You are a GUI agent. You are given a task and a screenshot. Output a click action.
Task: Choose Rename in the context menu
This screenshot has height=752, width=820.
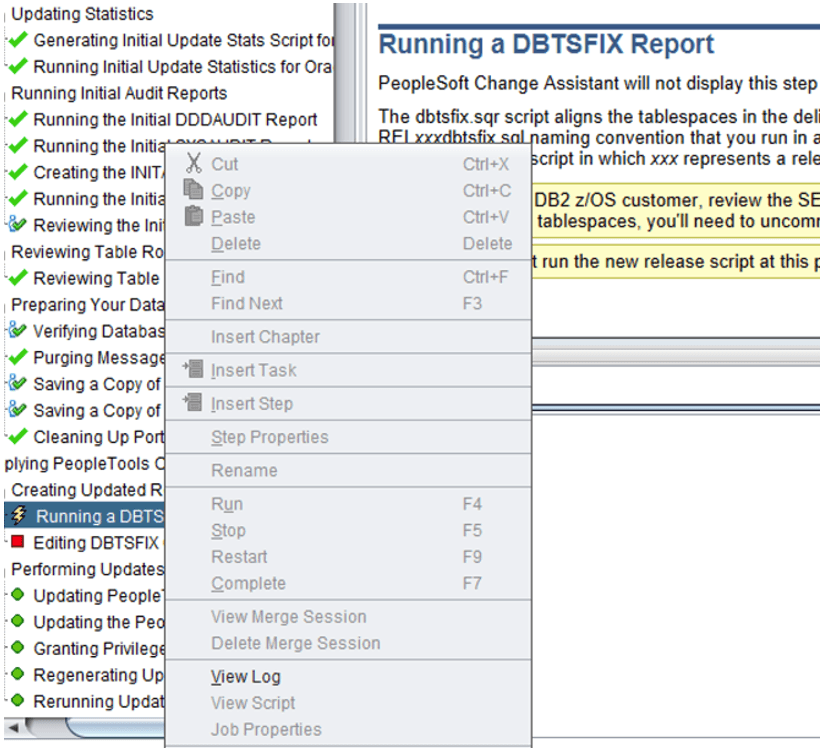(x=244, y=471)
